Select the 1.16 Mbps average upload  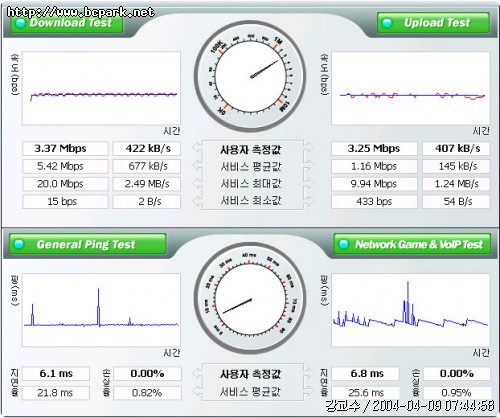(x=374, y=166)
